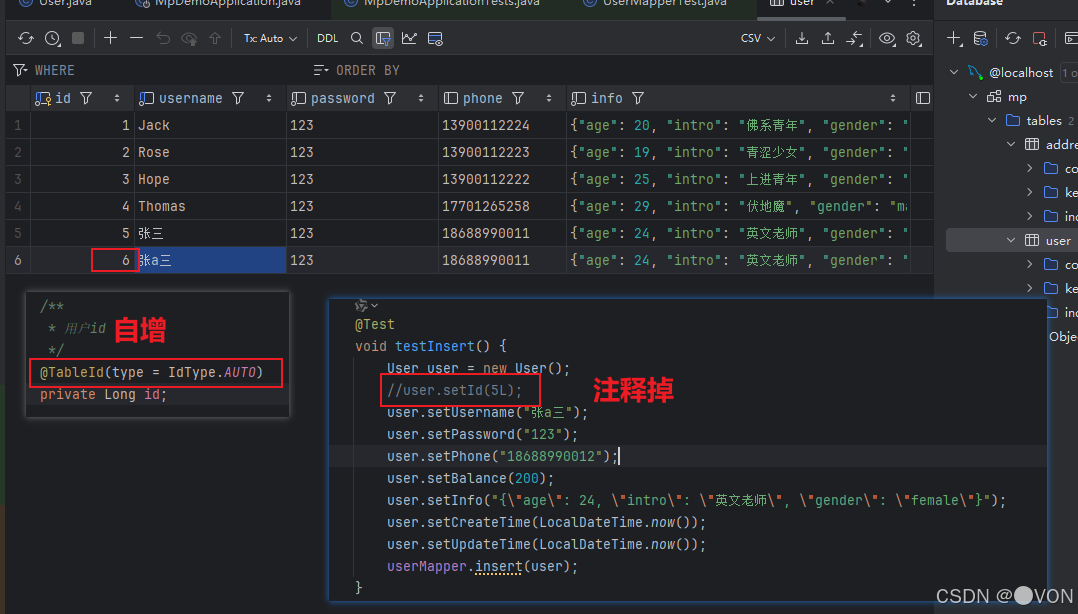This screenshot has width=1078, height=614.
Task: Toggle filter on the id column
Action: tap(86, 98)
